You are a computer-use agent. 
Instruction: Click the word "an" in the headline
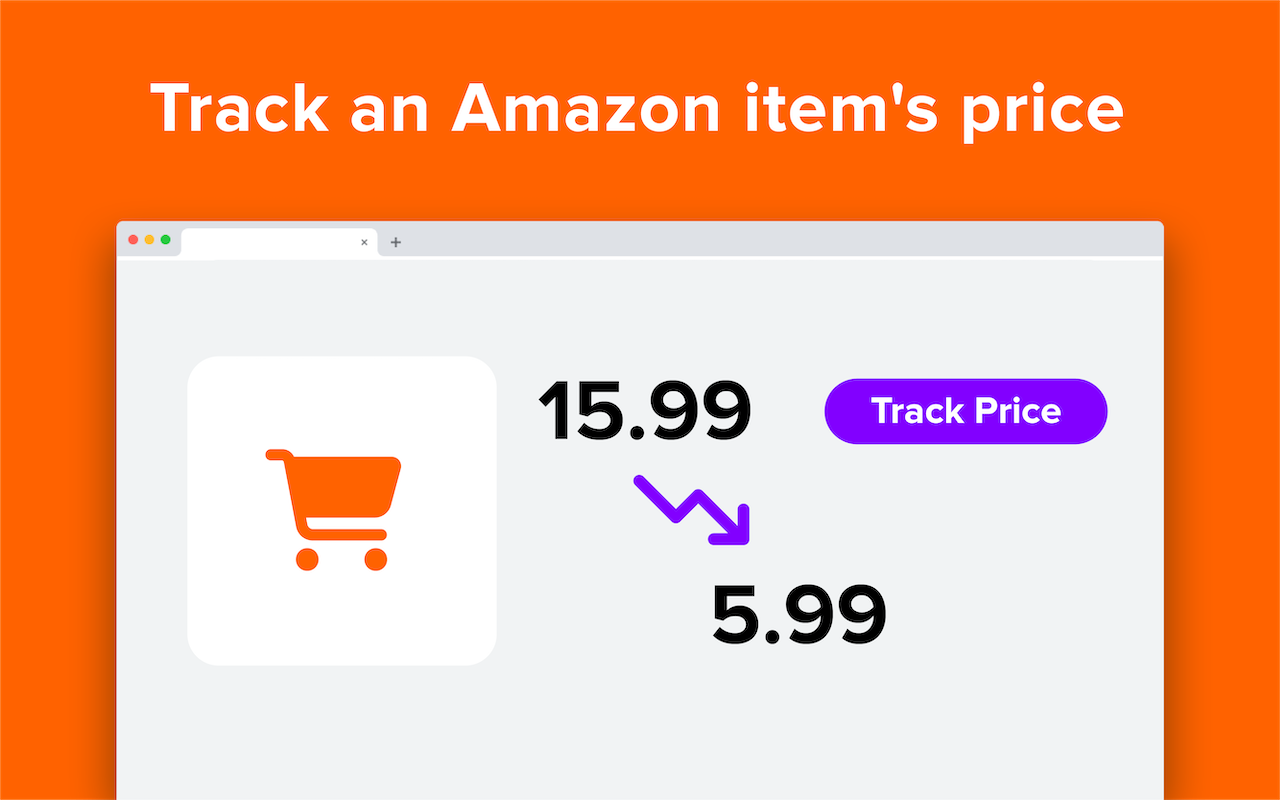(x=390, y=108)
